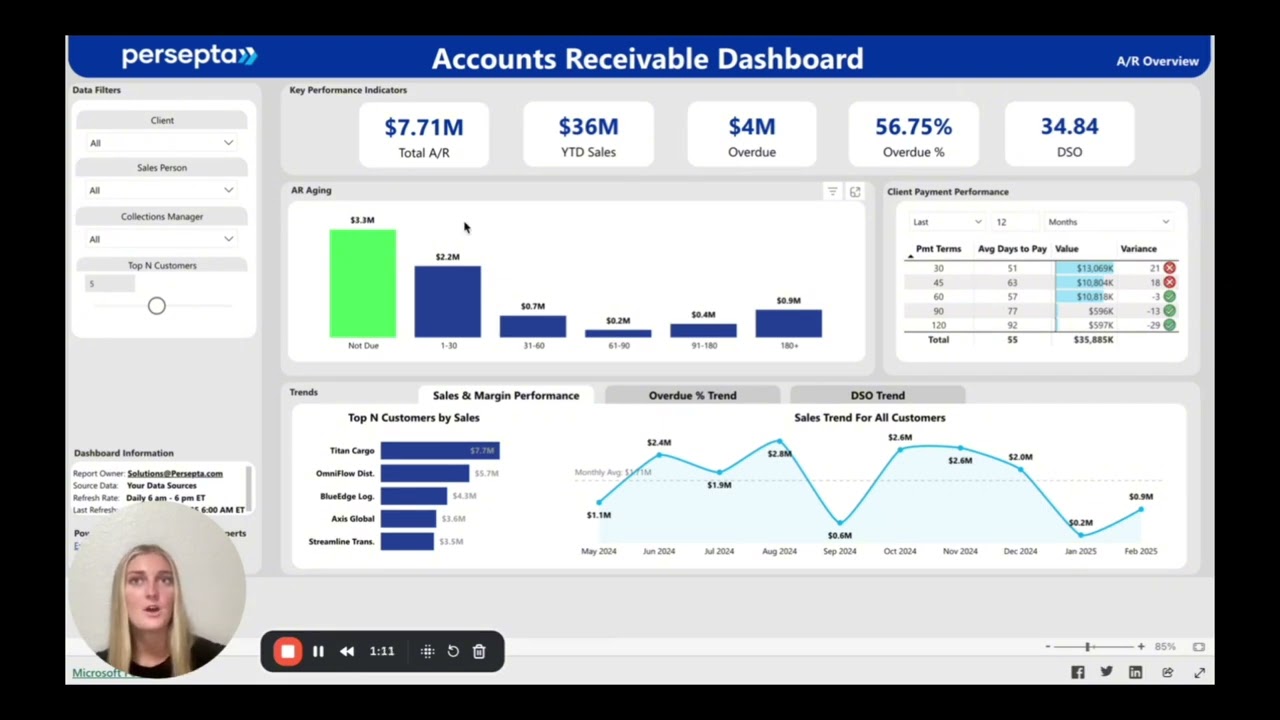Viewport: 1280px width, 720px height.
Task: Stop the screen recording with red button
Action: 288,651
